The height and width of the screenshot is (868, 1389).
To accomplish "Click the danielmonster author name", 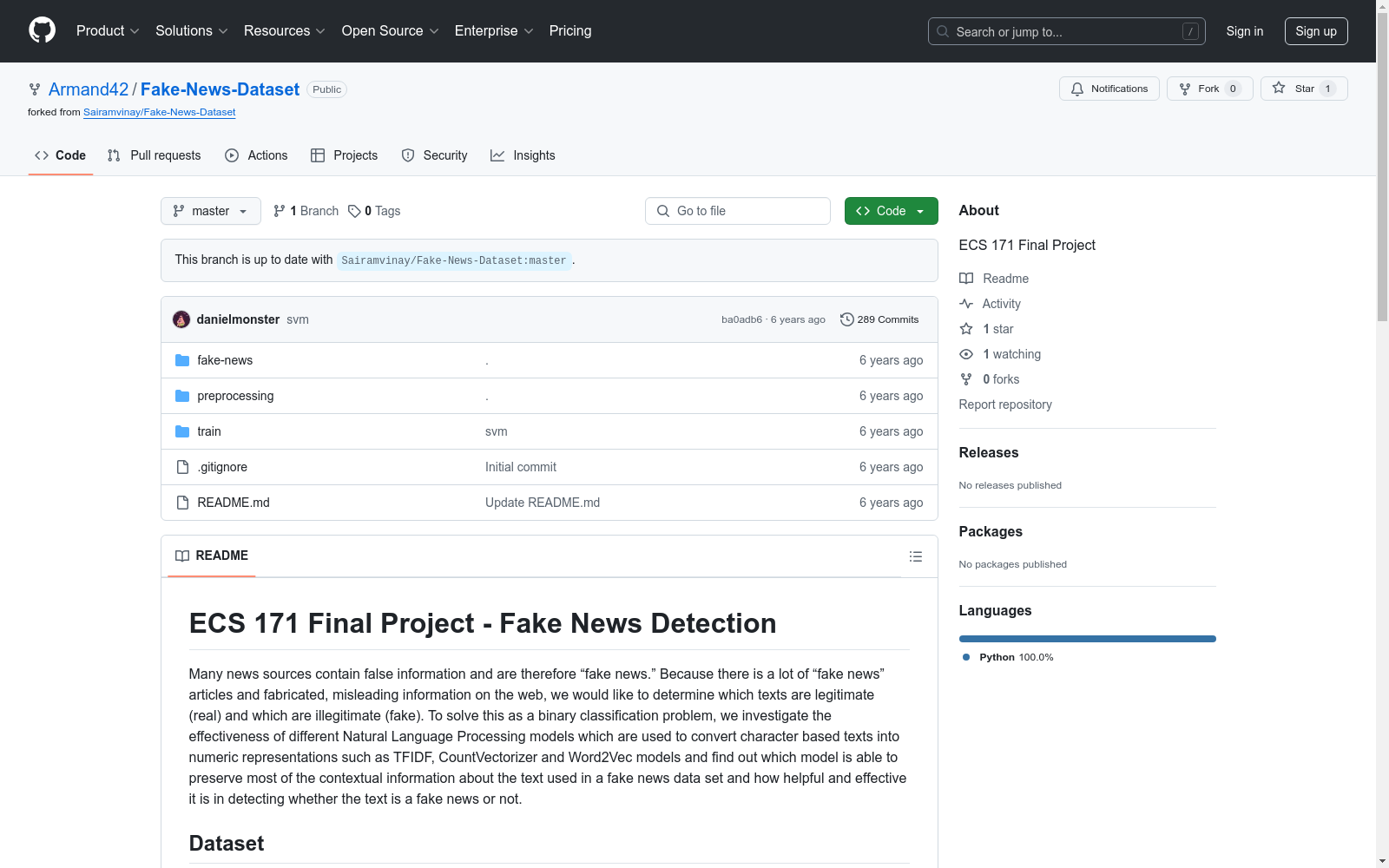I will (238, 319).
